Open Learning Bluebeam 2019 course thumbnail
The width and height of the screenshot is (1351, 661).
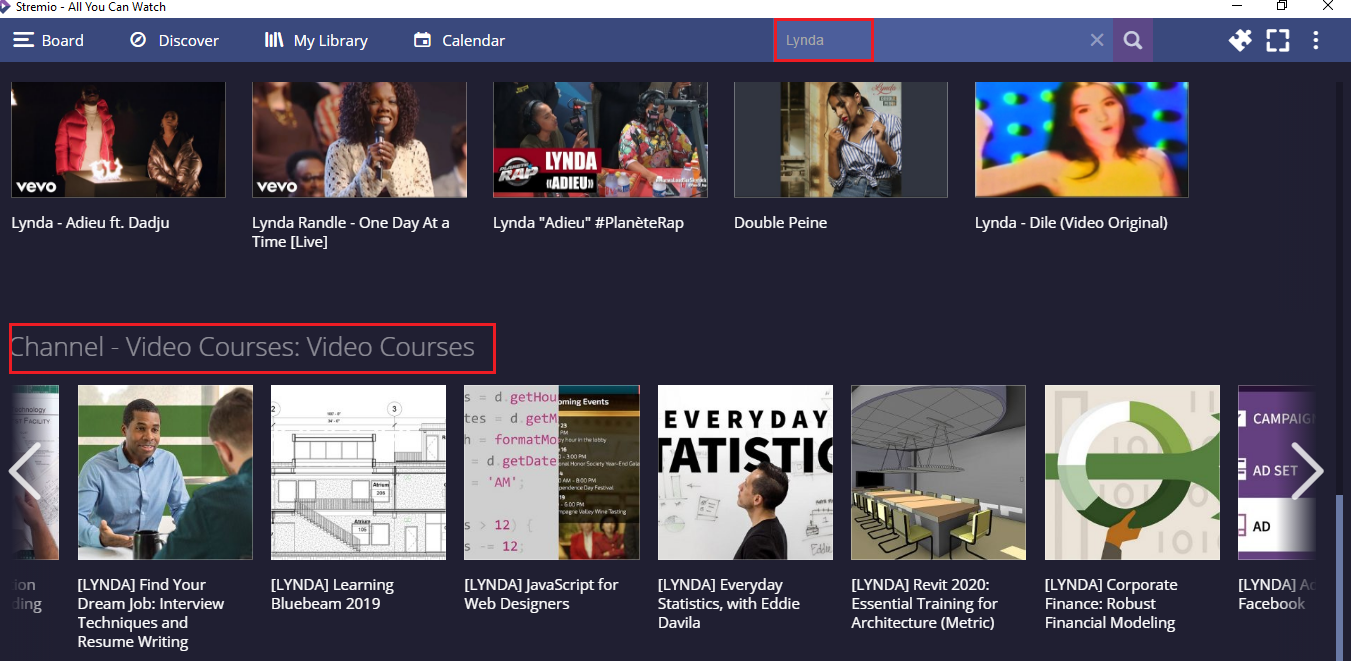click(x=358, y=472)
